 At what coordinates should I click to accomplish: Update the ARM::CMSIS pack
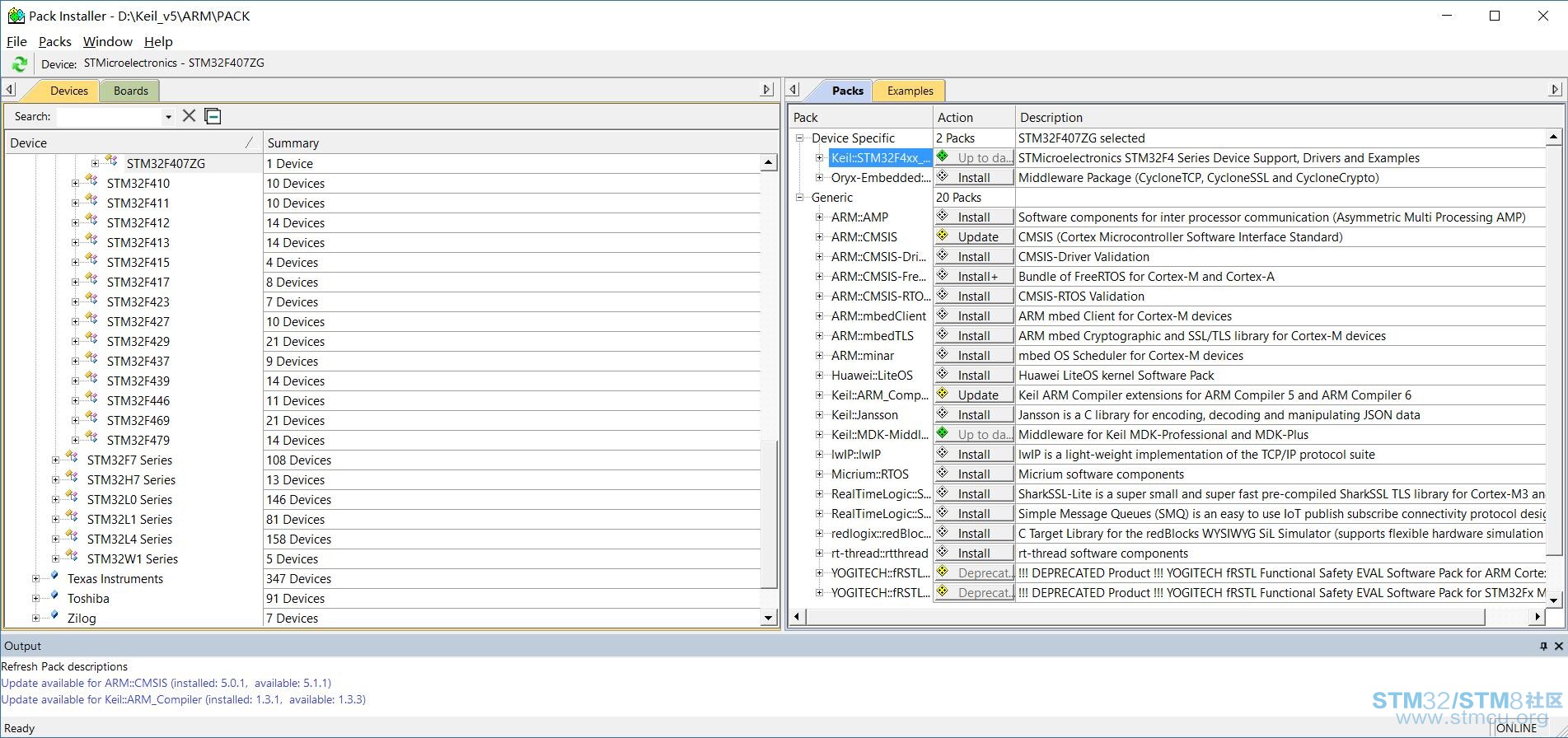pos(974,236)
